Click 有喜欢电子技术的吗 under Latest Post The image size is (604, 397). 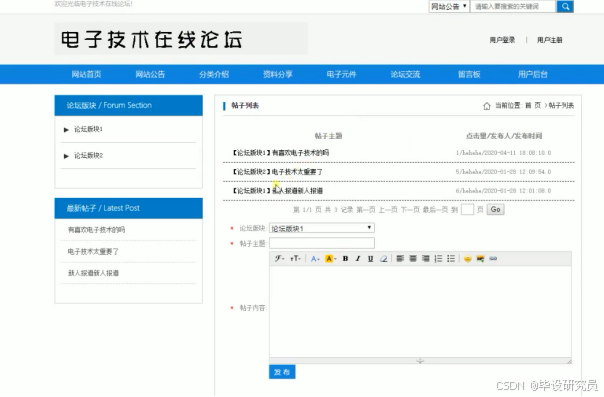[96, 230]
